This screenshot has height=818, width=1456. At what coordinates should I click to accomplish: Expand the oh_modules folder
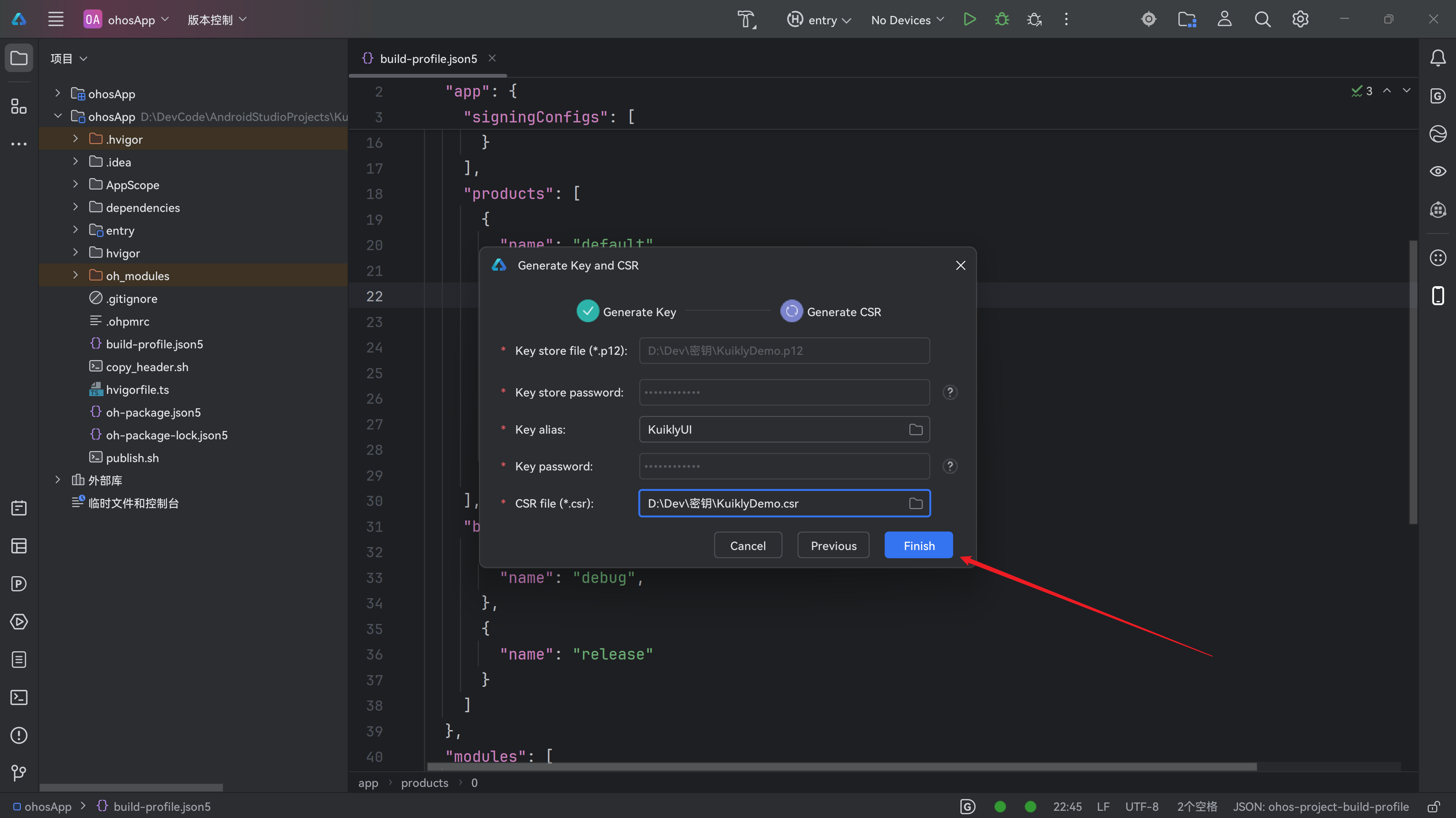(75, 275)
